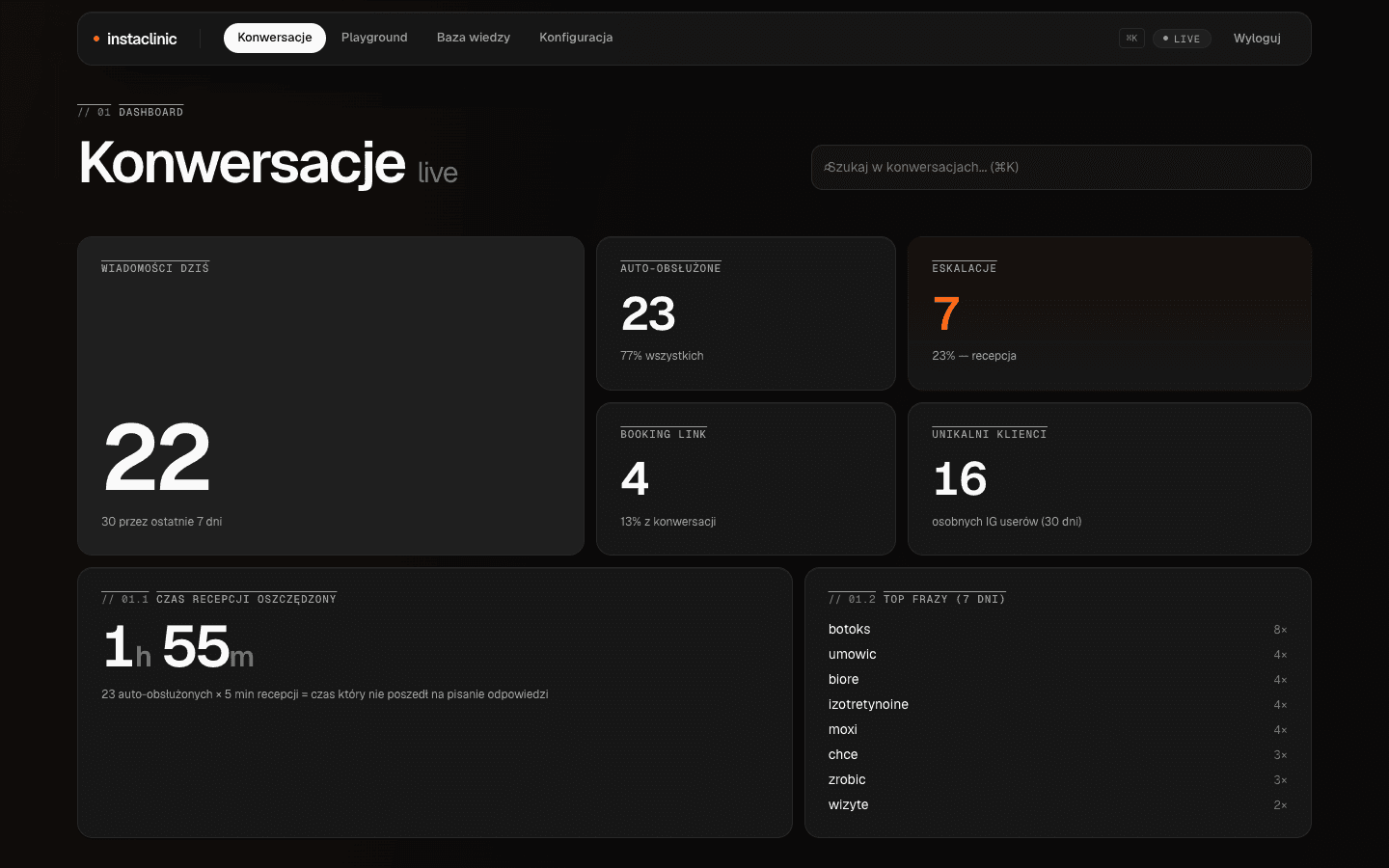Click the Konwersacje page title

tap(242, 163)
